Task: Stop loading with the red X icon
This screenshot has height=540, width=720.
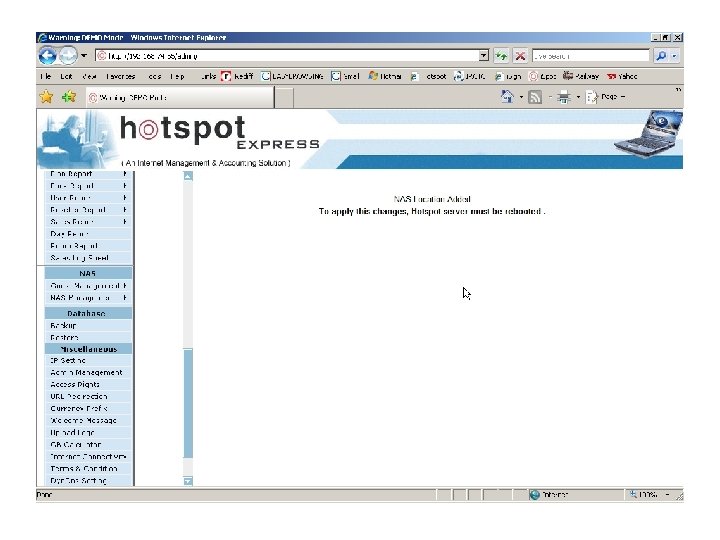Action: [x=520, y=56]
